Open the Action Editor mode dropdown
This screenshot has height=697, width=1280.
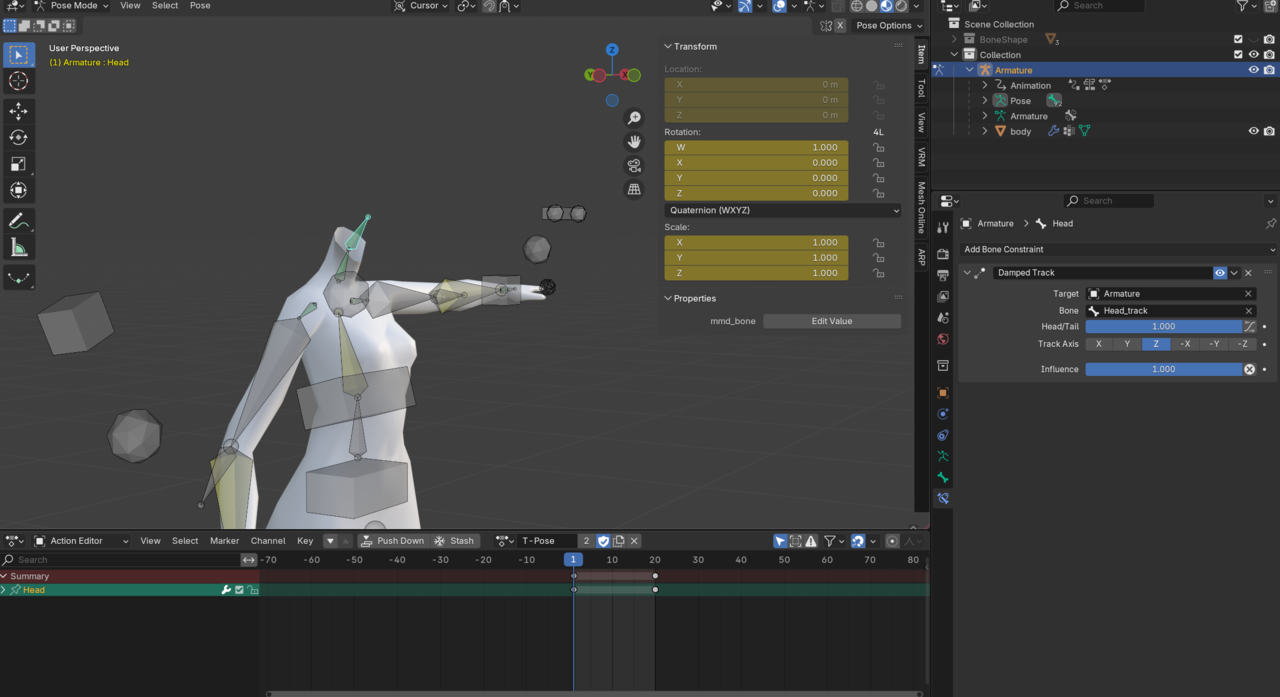pos(82,541)
